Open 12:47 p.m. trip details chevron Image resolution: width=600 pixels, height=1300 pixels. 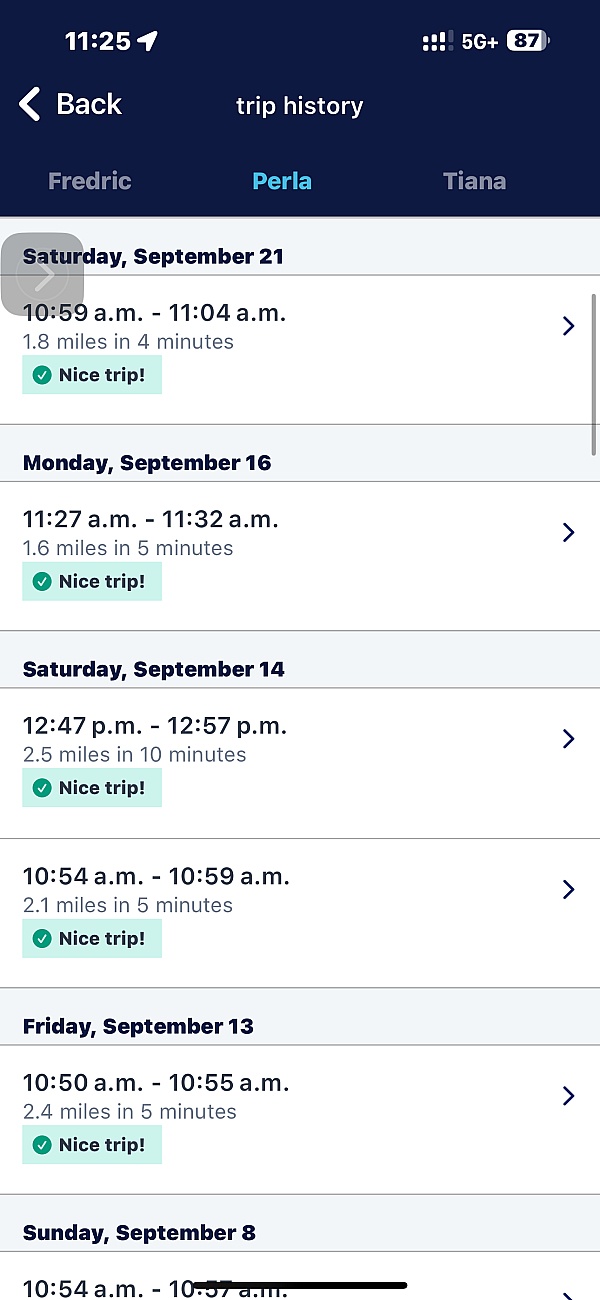click(568, 738)
